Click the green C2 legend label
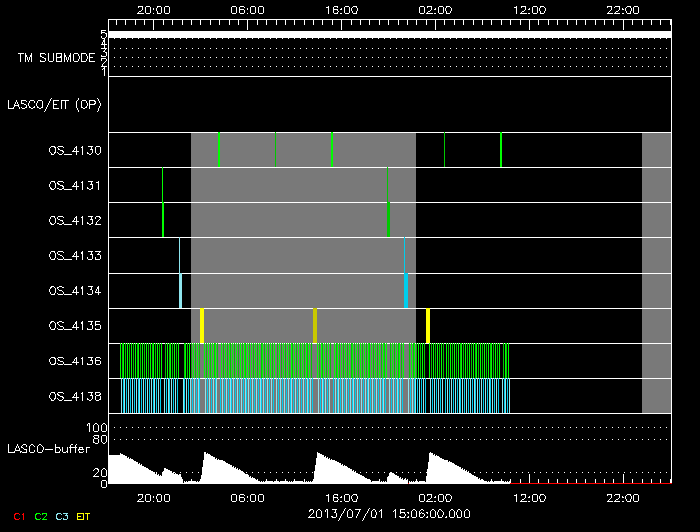This screenshot has height=532, width=700. [x=41, y=517]
